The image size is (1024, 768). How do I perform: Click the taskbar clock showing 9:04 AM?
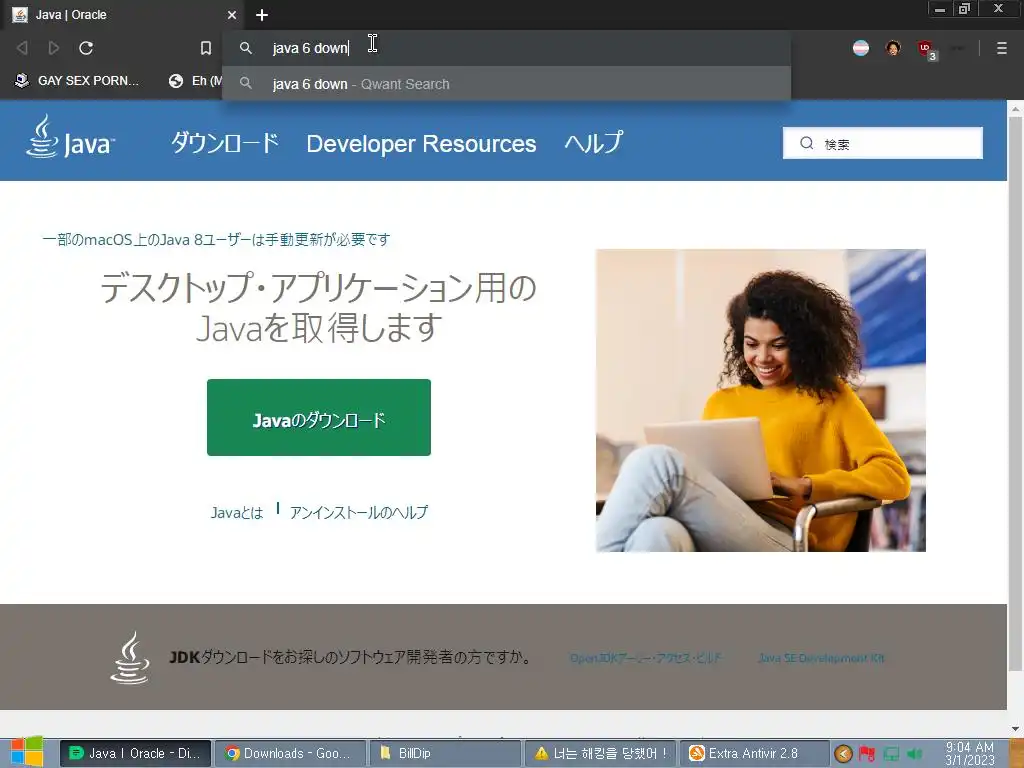click(970, 753)
